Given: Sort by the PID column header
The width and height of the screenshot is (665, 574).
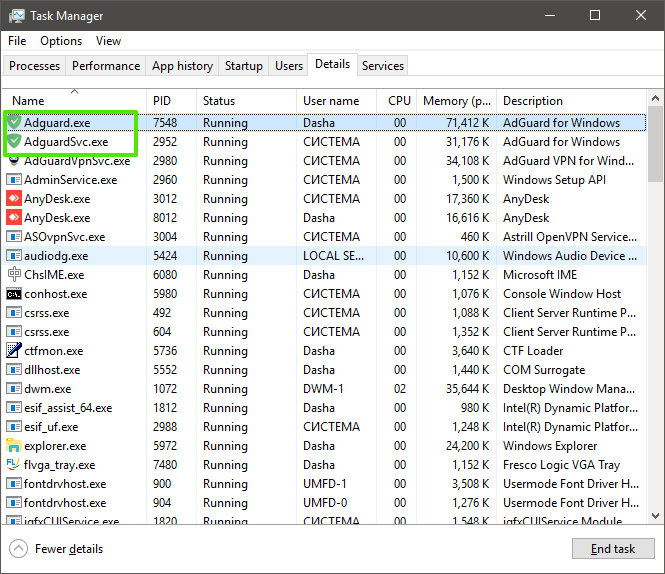Looking at the screenshot, I should coord(171,101).
